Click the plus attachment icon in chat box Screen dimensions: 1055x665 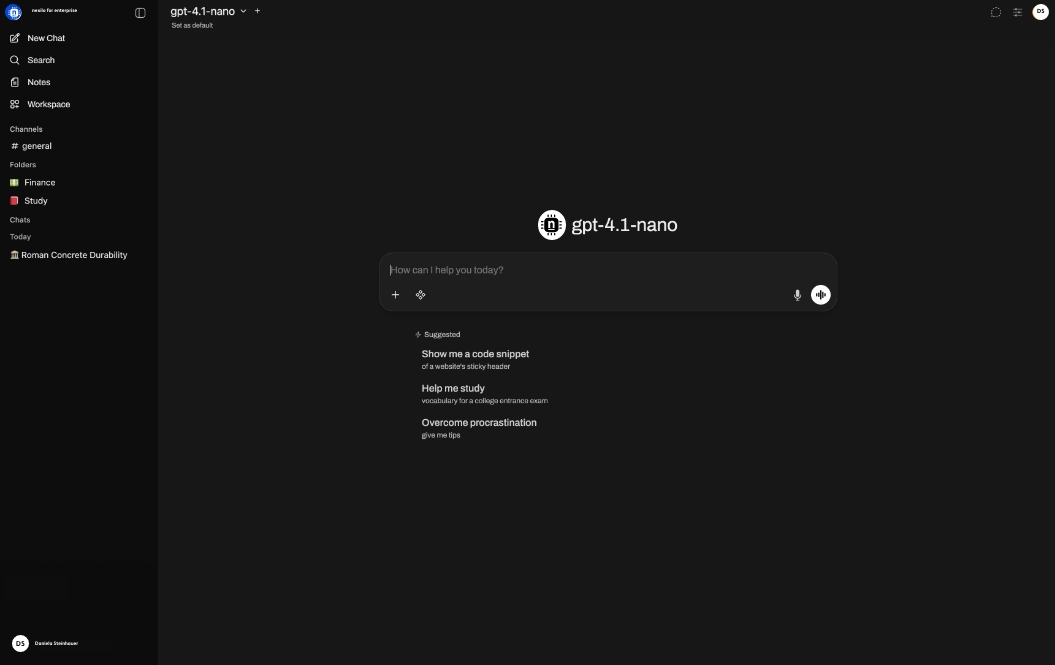tap(395, 295)
